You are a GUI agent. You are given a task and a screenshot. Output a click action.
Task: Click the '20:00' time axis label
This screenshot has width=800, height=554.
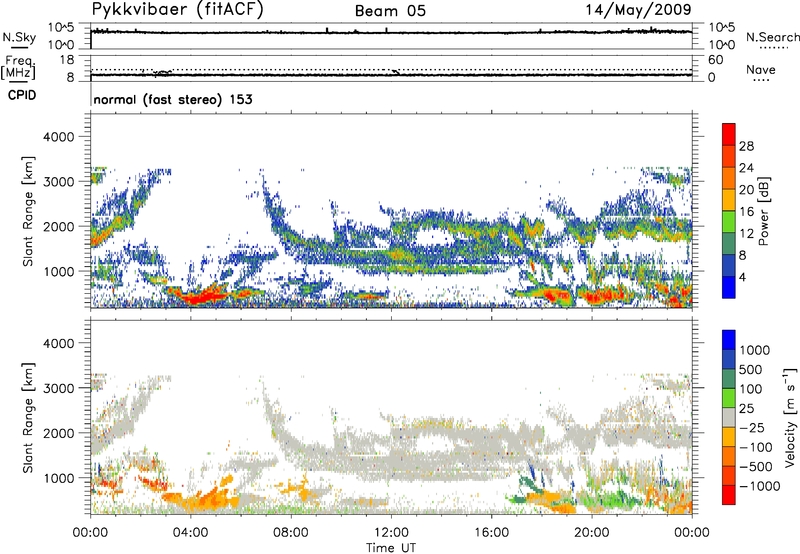coord(592,533)
